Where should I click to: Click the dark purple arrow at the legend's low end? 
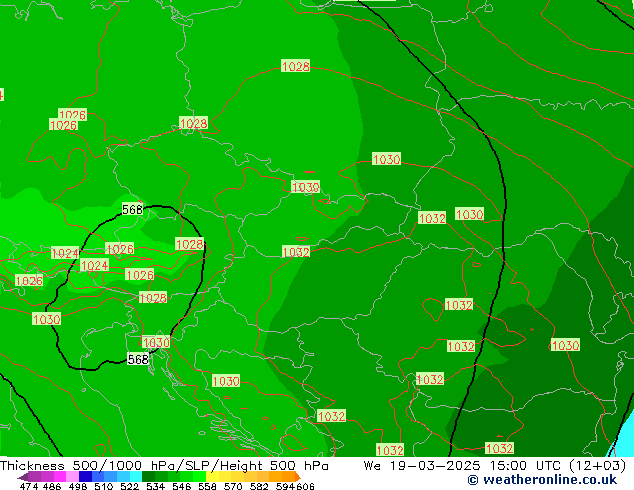coord(23,477)
